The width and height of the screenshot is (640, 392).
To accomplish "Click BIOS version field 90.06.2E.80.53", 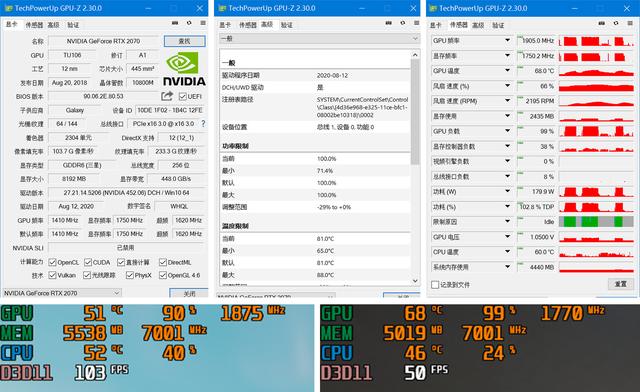I will point(104,96).
